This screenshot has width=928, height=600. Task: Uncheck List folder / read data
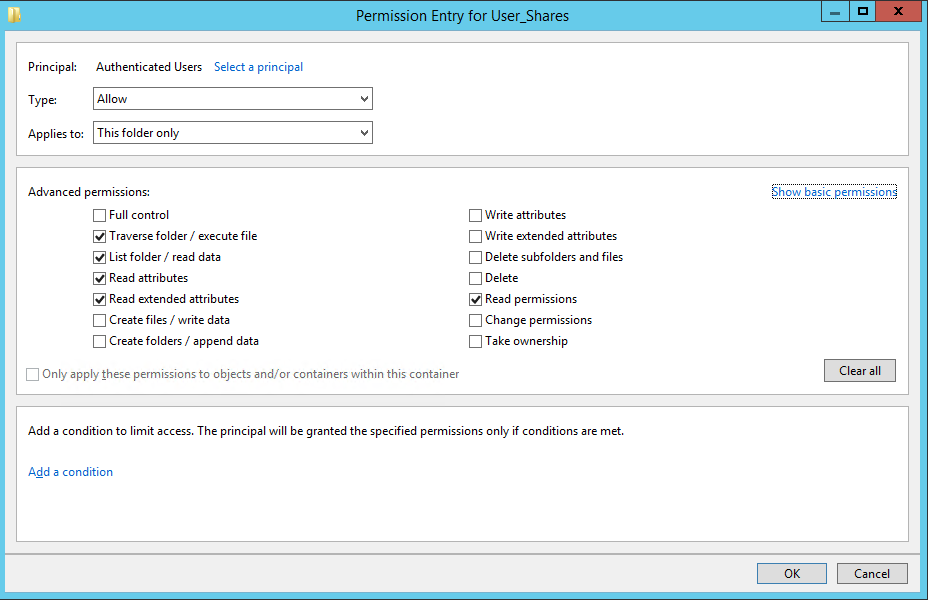click(x=99, y=257)
